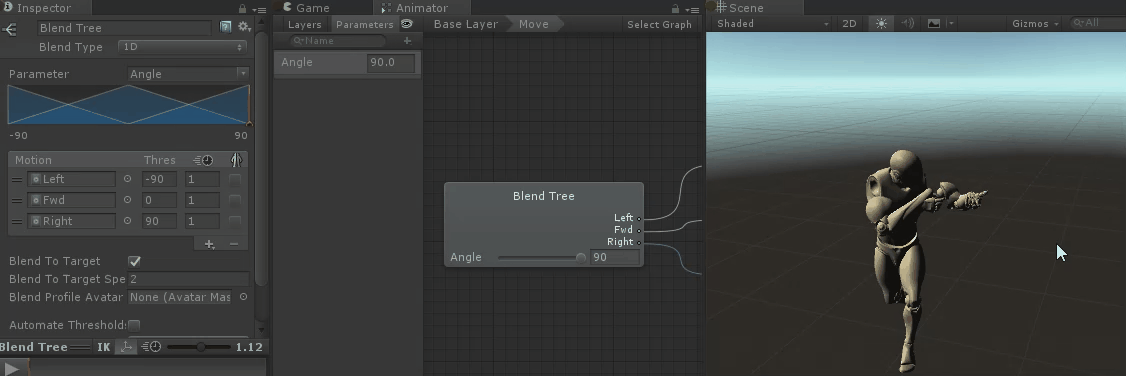Viewport: 1126px width, 376px height.
Task: Click the back arrow icon in Inspector
Action: pos(10,29)
